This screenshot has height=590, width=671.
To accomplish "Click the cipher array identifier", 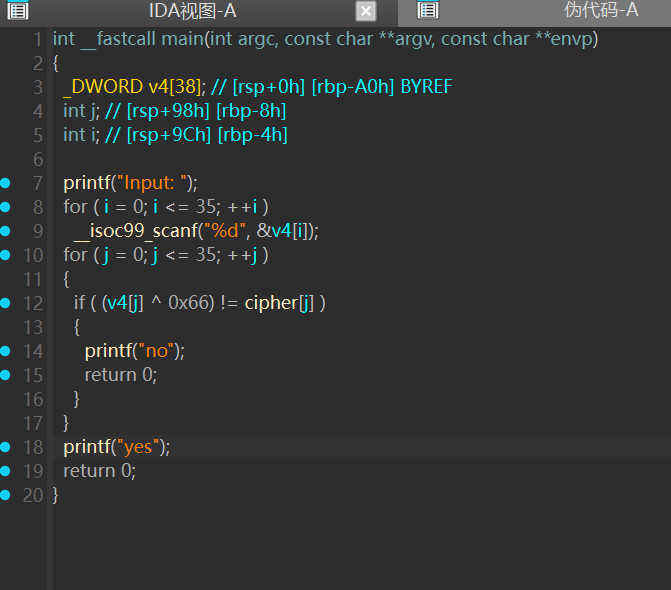I will click(x=271, y=303).
